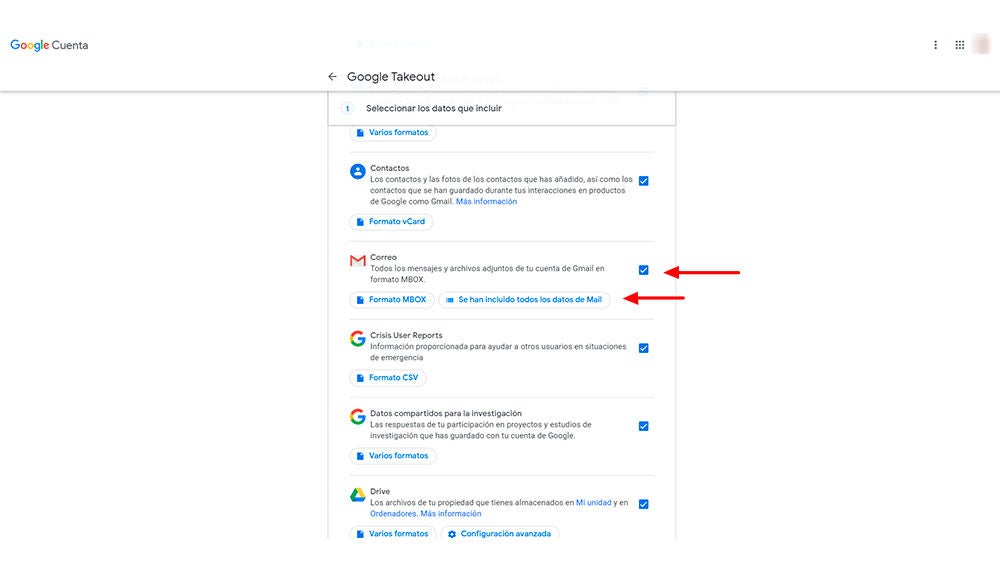Click the Google Takeout page title
Image resolution: width=1000 pixels, height=567 pixels.
(391, 77)
